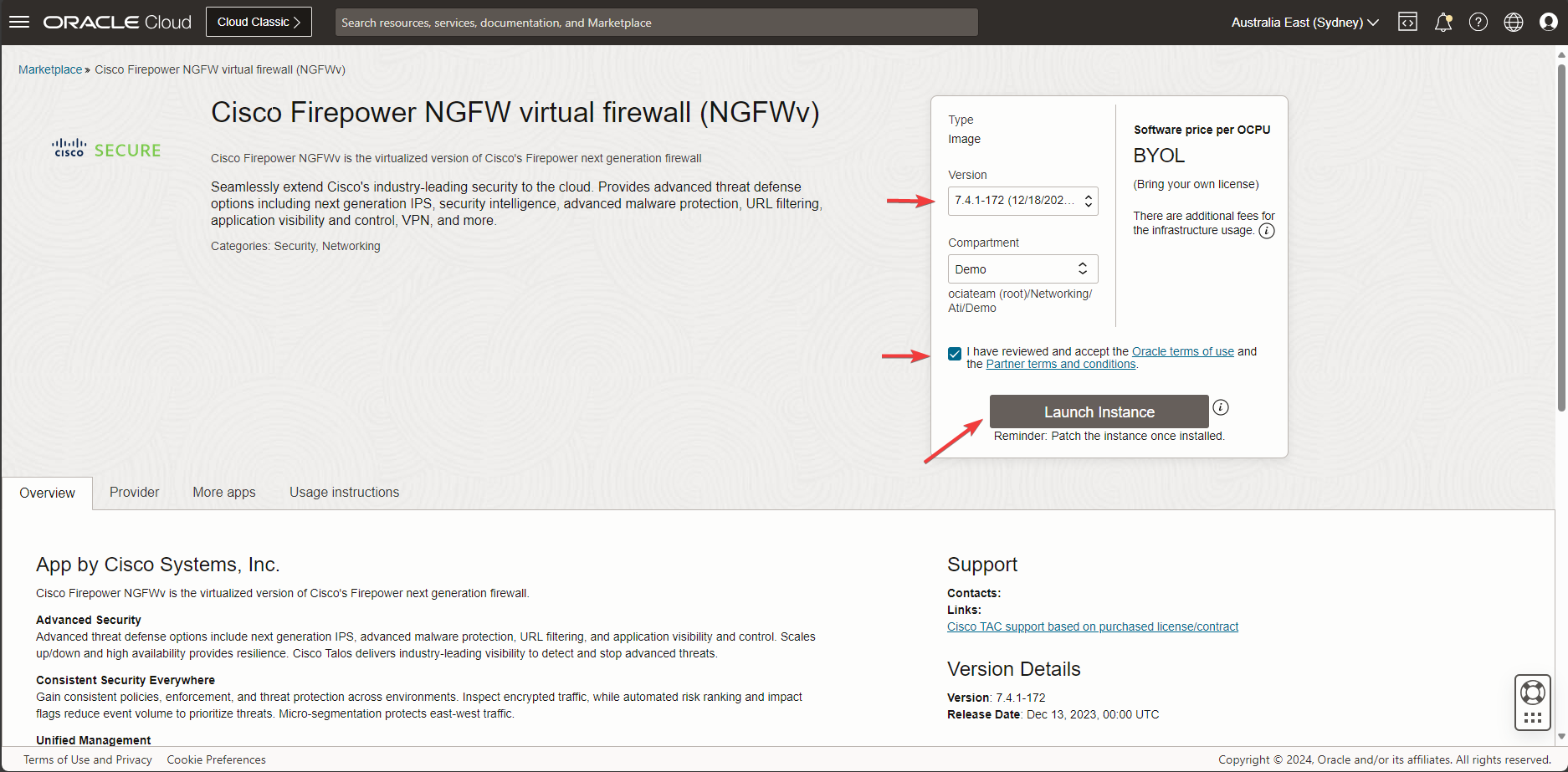Open the Compartment dropdown showing Demo
The width and height of the screenshot is (1568, 772).
point(1022,269)
